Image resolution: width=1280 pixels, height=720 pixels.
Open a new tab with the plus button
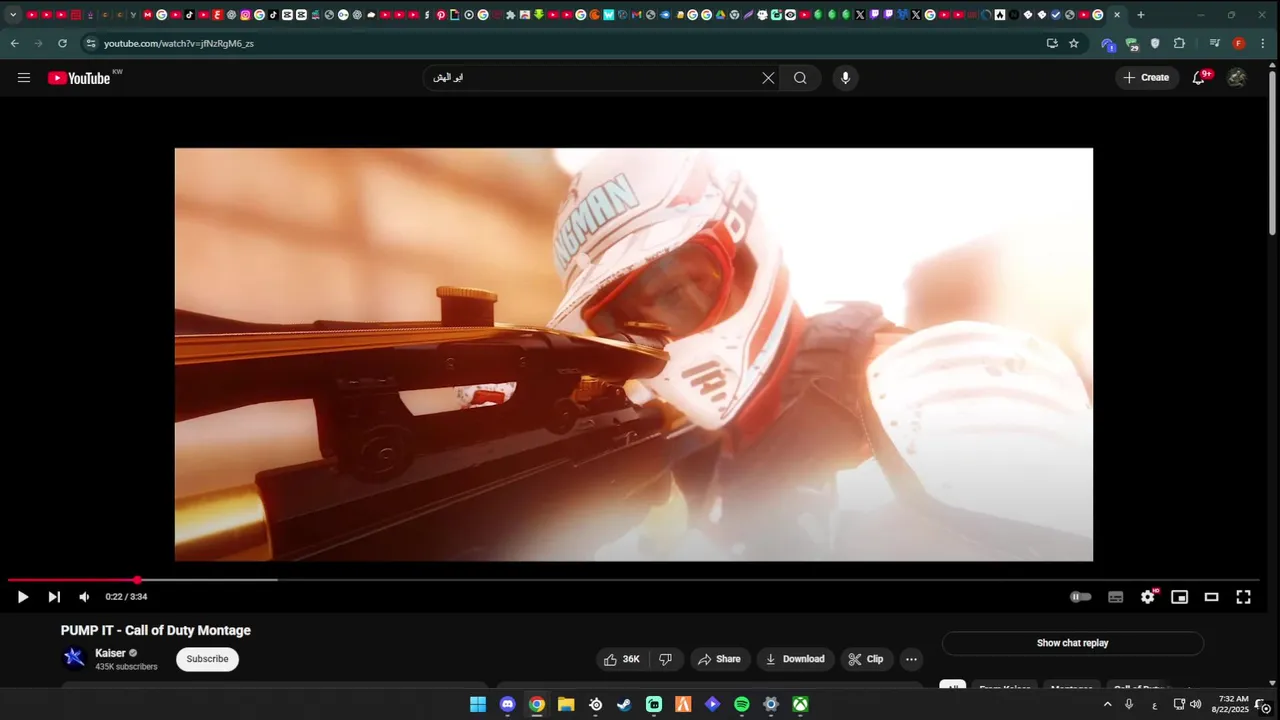coord(1141,15)
